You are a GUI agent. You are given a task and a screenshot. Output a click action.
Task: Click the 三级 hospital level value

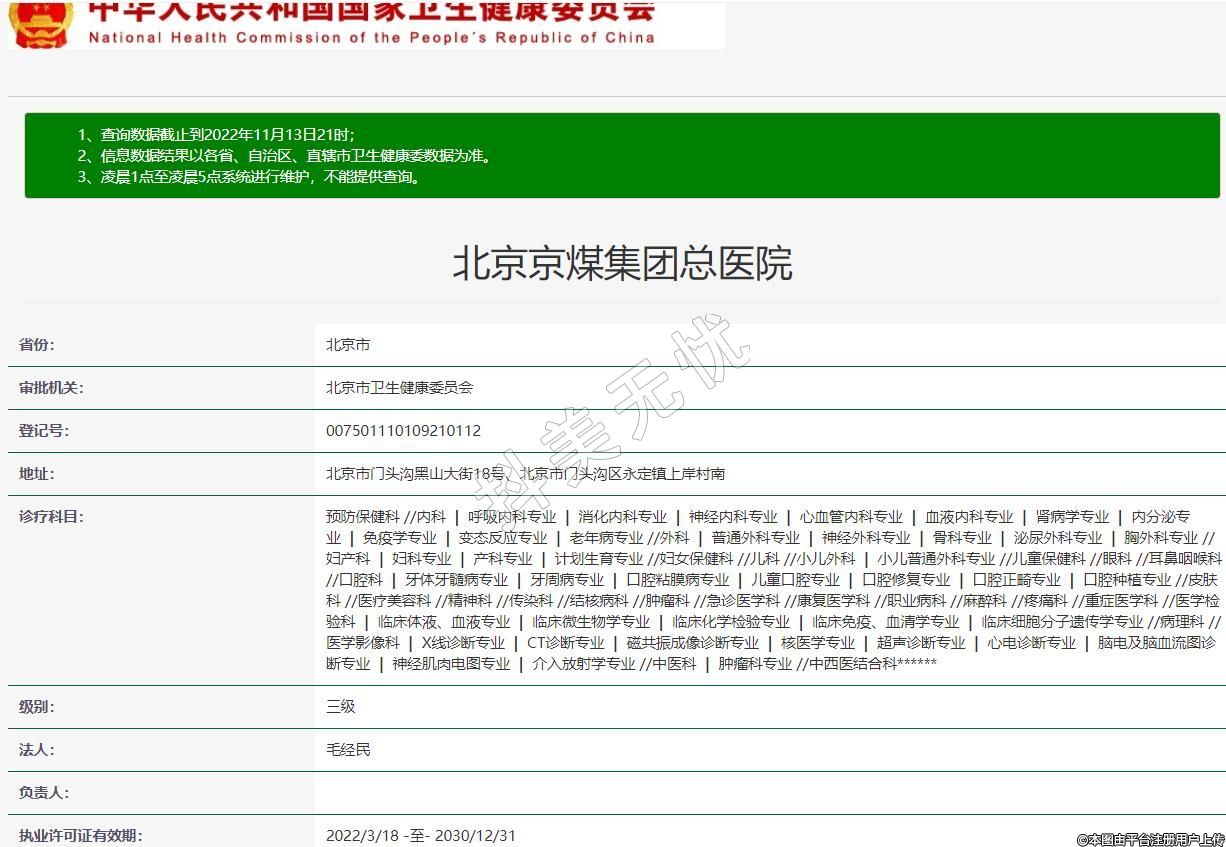(x=341, y=707)
